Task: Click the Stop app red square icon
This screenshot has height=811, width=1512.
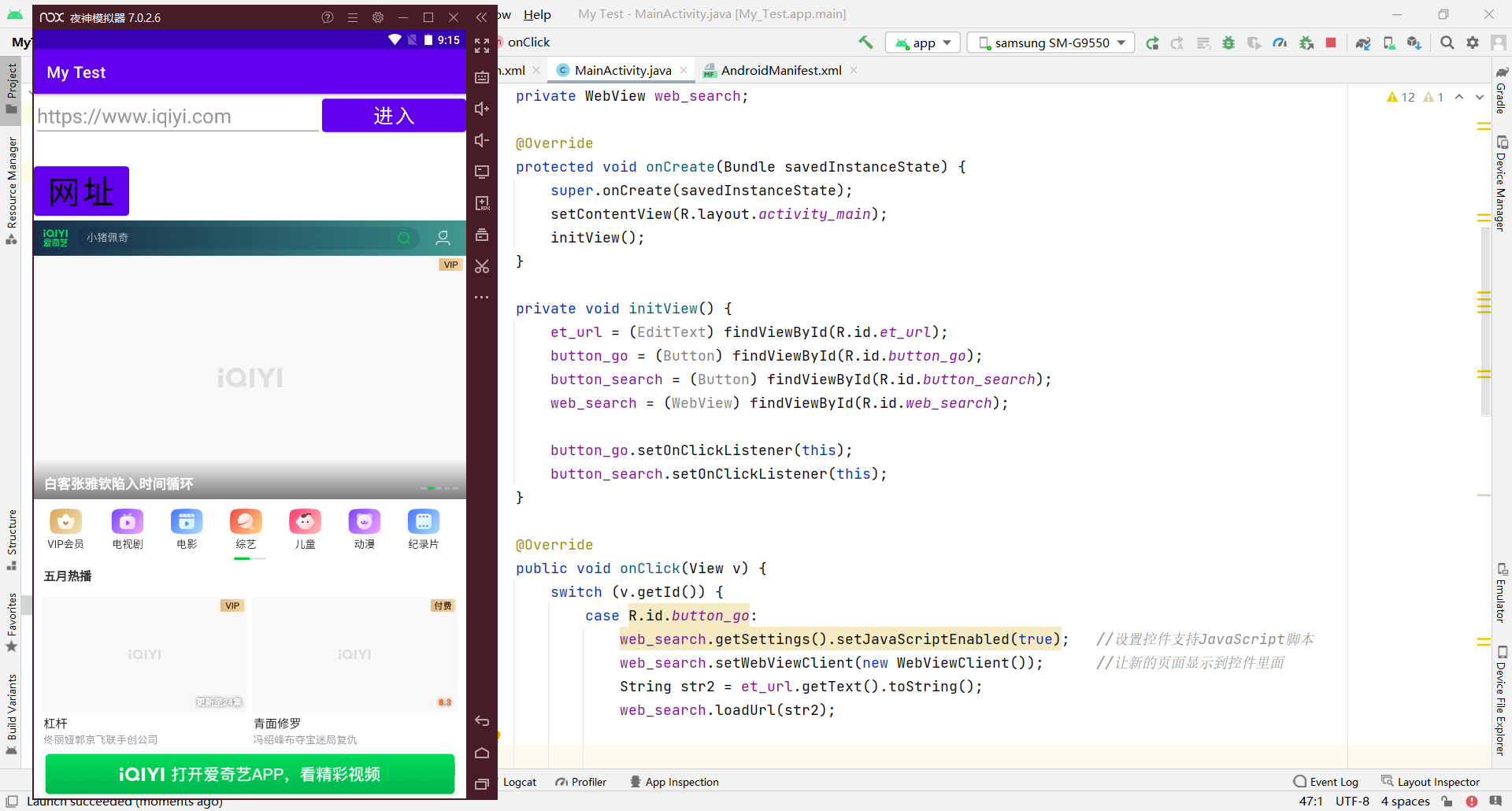Action: click(x=1331, y=43)
